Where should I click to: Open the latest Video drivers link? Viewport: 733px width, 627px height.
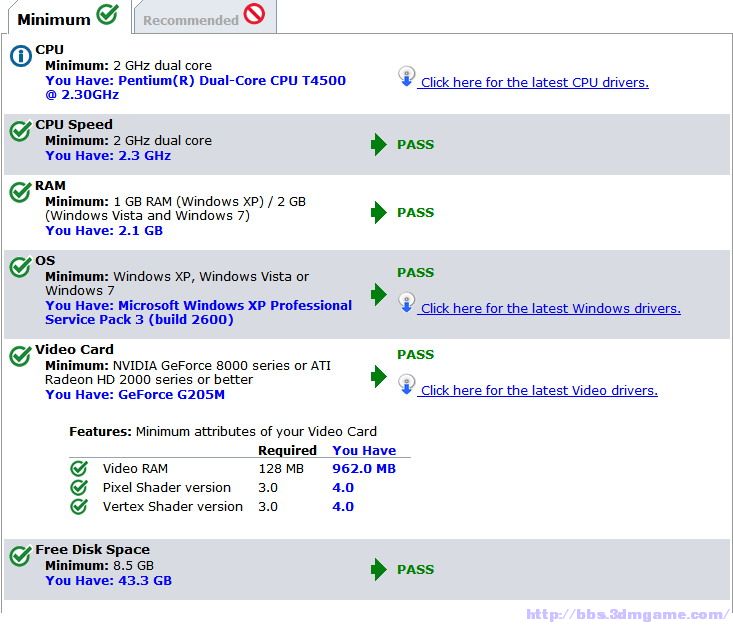[x=539, y=390]
